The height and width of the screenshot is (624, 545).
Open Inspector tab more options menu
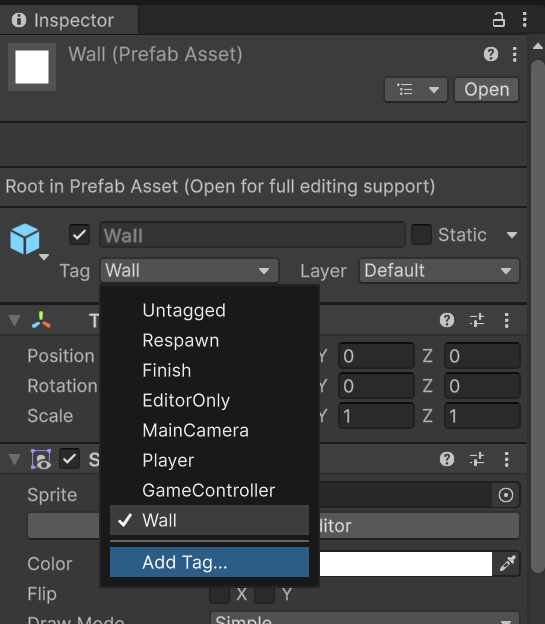(524, 20)
